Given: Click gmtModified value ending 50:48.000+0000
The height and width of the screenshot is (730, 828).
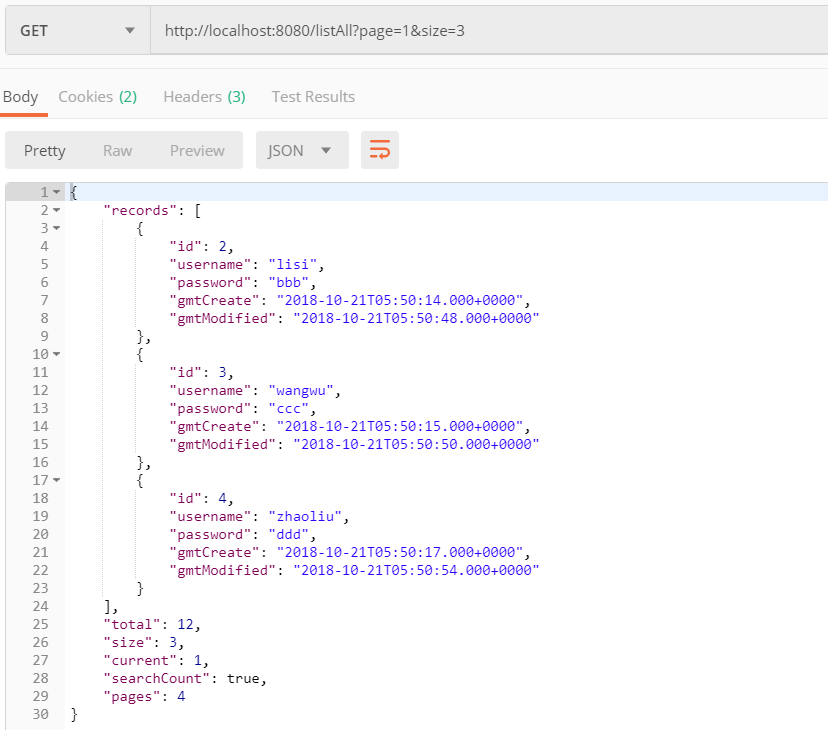Looking at the screenshot, I should click(x=416, y=318).
